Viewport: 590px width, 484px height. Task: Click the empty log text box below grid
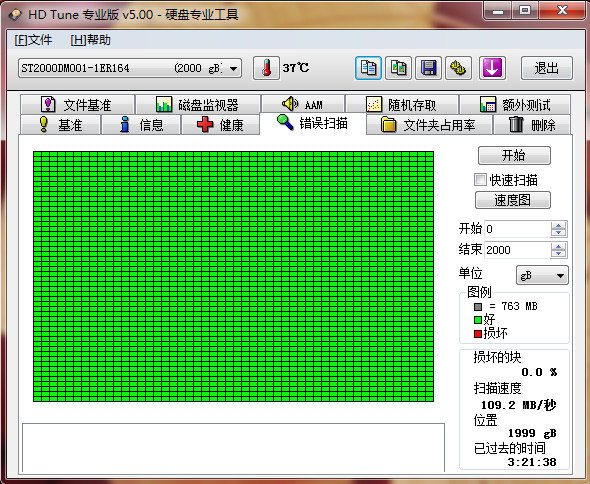233,447
